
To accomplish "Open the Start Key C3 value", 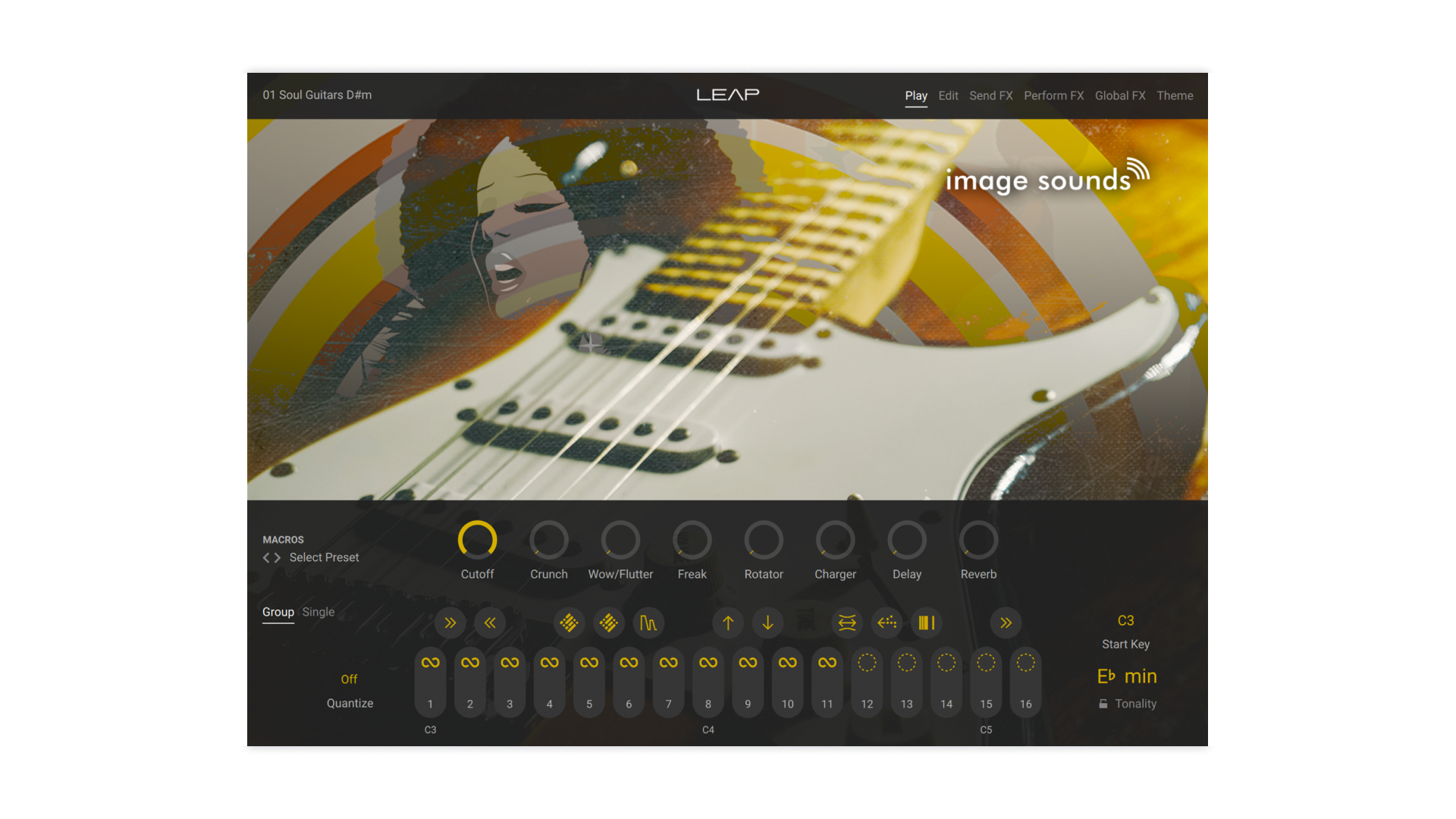I will click(x=1126, y=621).
